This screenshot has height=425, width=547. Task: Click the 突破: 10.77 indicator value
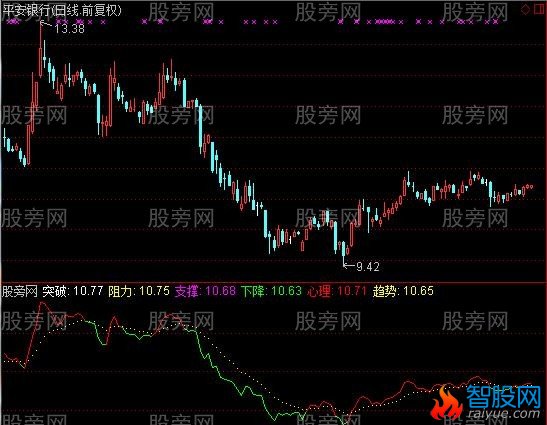click(x=73, y=291)
